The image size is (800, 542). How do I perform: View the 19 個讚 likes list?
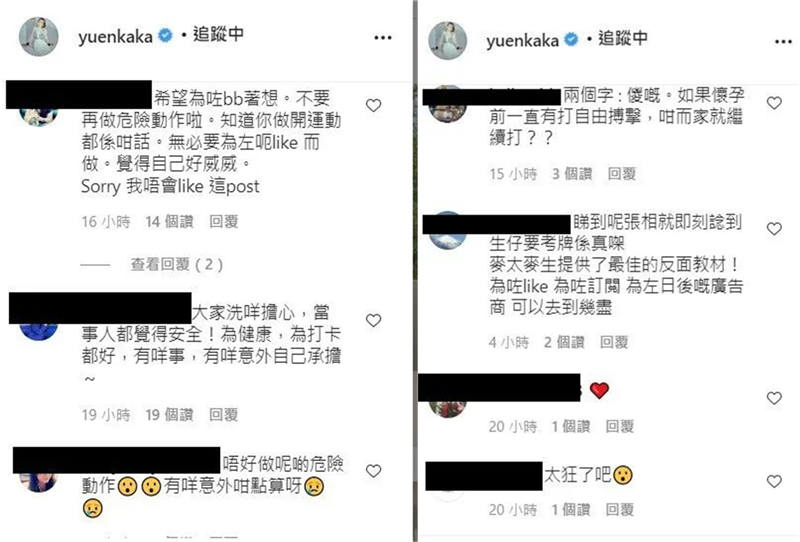point(169,414)
